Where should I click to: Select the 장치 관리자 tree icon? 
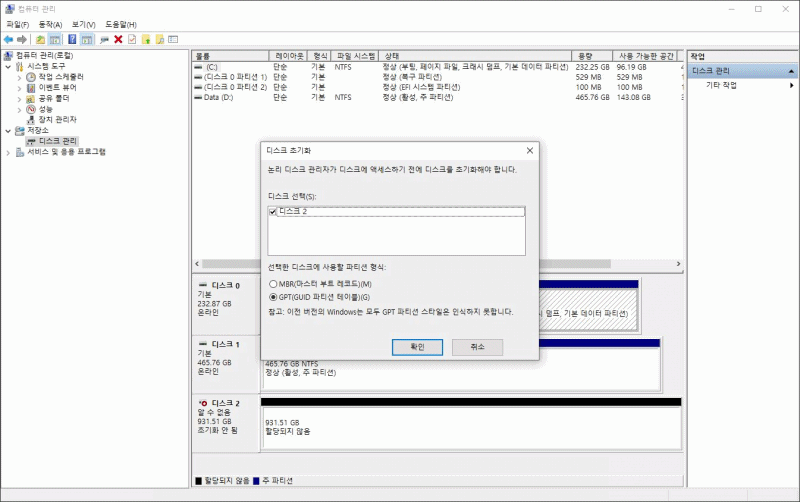click(32, 119)
